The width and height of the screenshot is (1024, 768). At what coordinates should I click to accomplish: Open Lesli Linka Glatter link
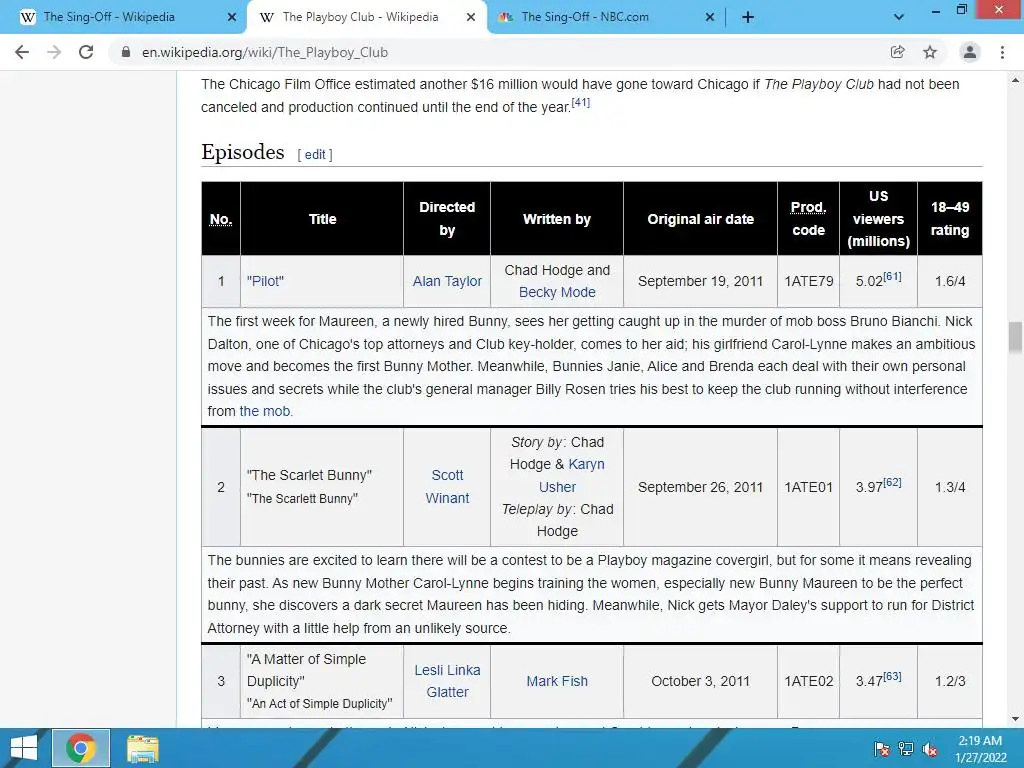click(x=447, y=681)
